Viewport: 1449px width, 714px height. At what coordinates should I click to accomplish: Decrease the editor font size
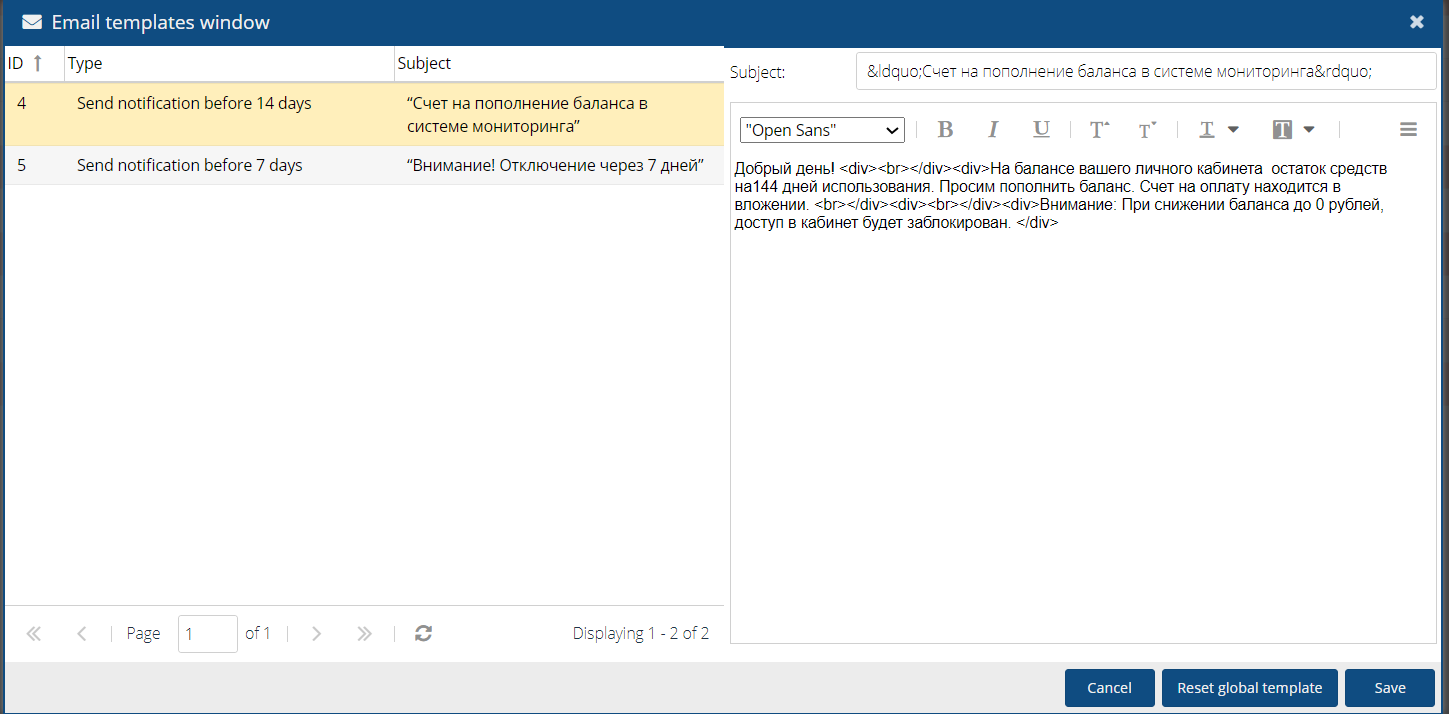(x=1147, y=130)
